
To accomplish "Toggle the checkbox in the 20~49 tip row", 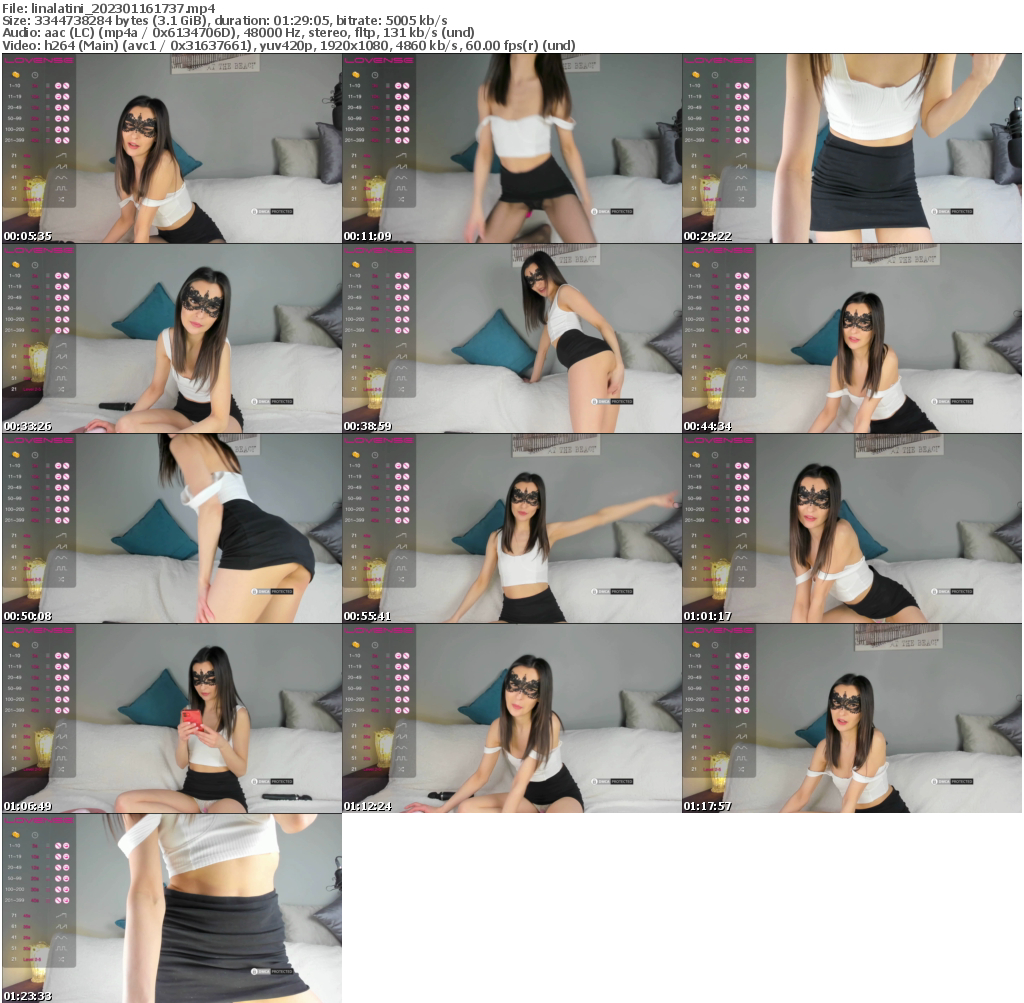I will 46,107.
